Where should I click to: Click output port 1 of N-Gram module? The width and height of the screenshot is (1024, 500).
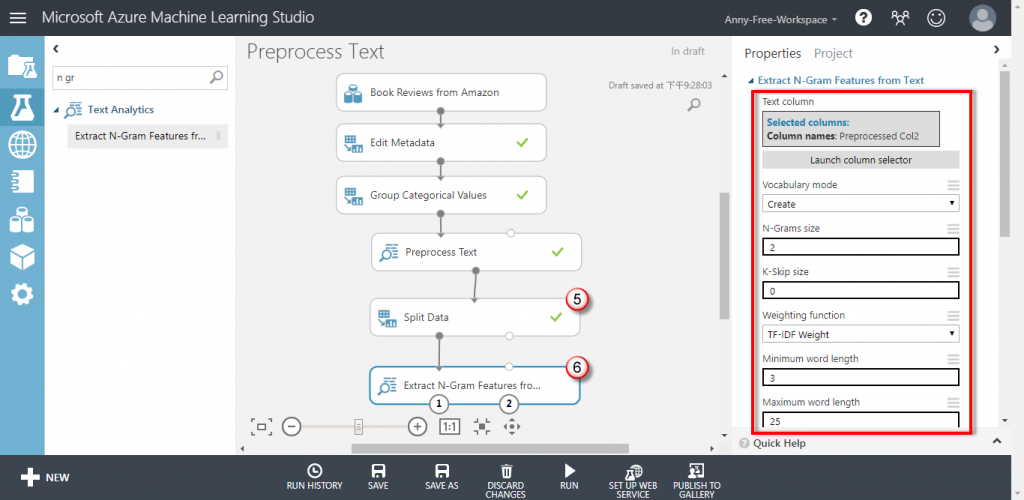[439, 405]
